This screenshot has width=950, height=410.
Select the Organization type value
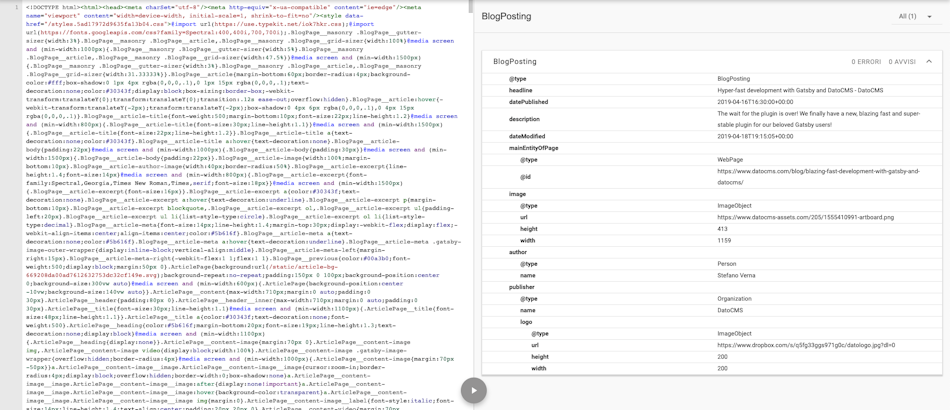[734, 299]
